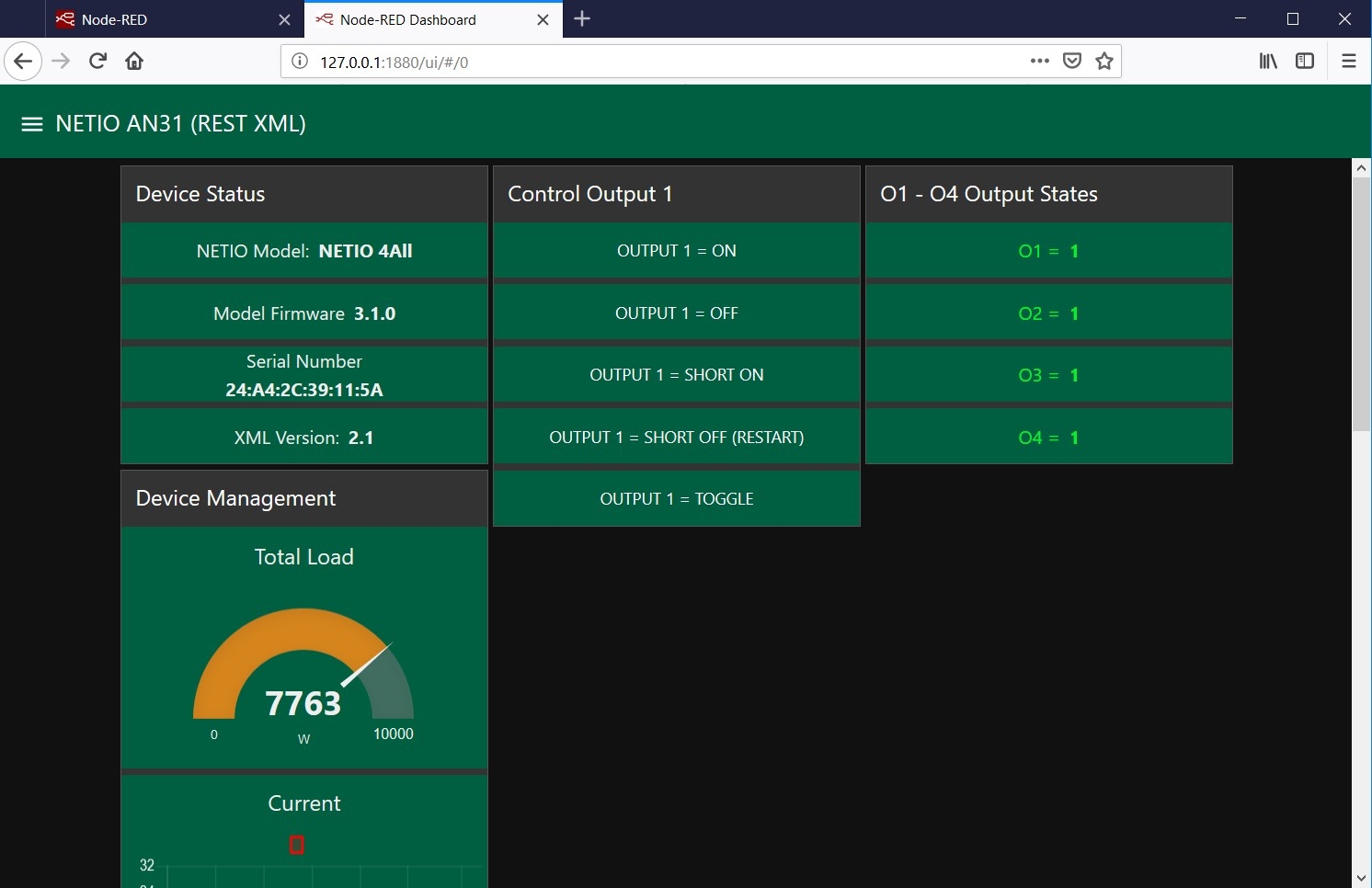The image size is (1372, 888).
Task: Maximize the browser window
Action: coord(1293,19)
